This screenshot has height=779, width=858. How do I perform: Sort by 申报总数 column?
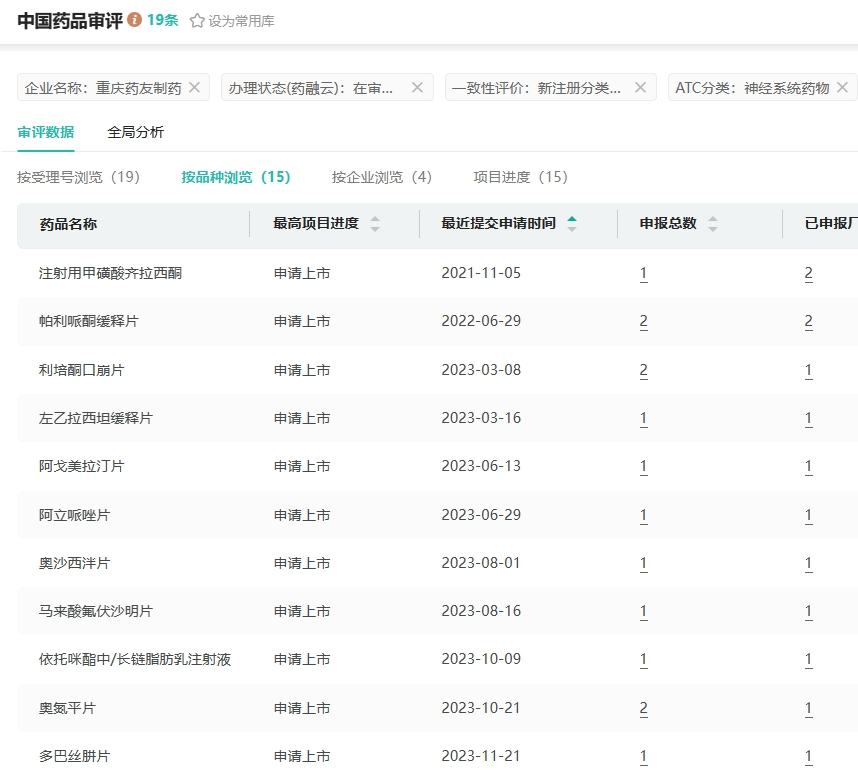[x=713, y=224]
